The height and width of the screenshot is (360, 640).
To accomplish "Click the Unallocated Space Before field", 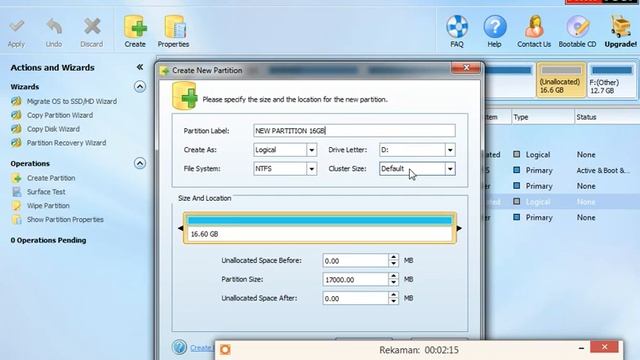I will pos(355,261).
